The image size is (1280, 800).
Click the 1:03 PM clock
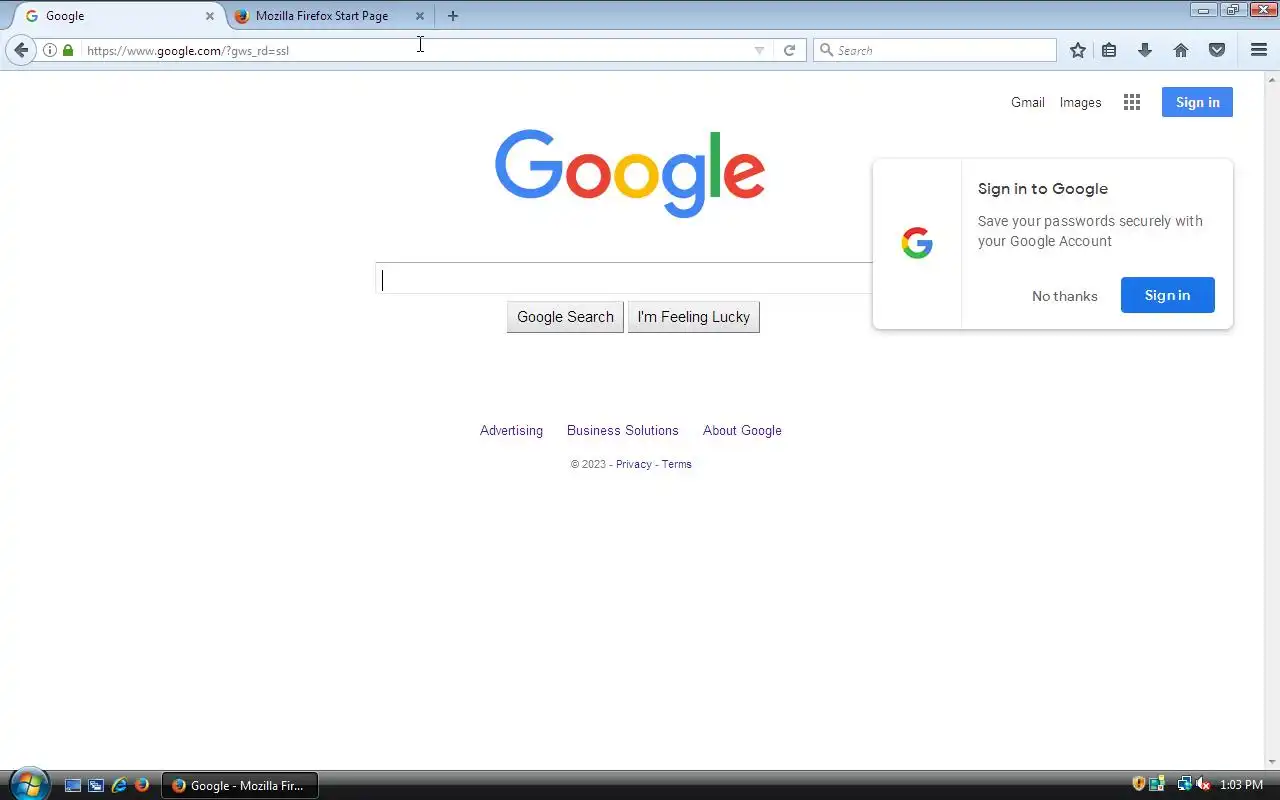point(1242,785)
